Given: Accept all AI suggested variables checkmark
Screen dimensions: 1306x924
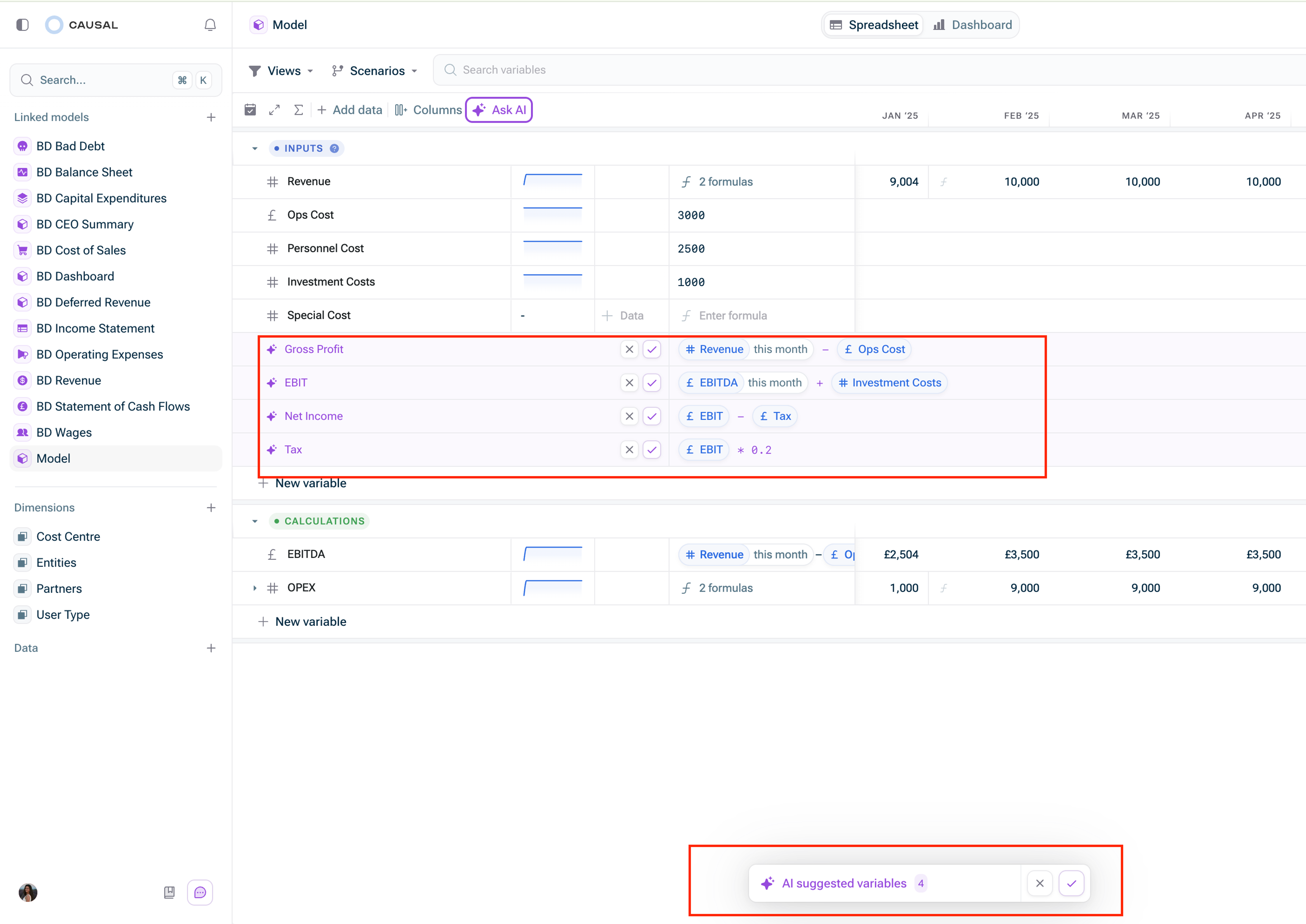Looking at the screenshot, I should (1072, 884).
